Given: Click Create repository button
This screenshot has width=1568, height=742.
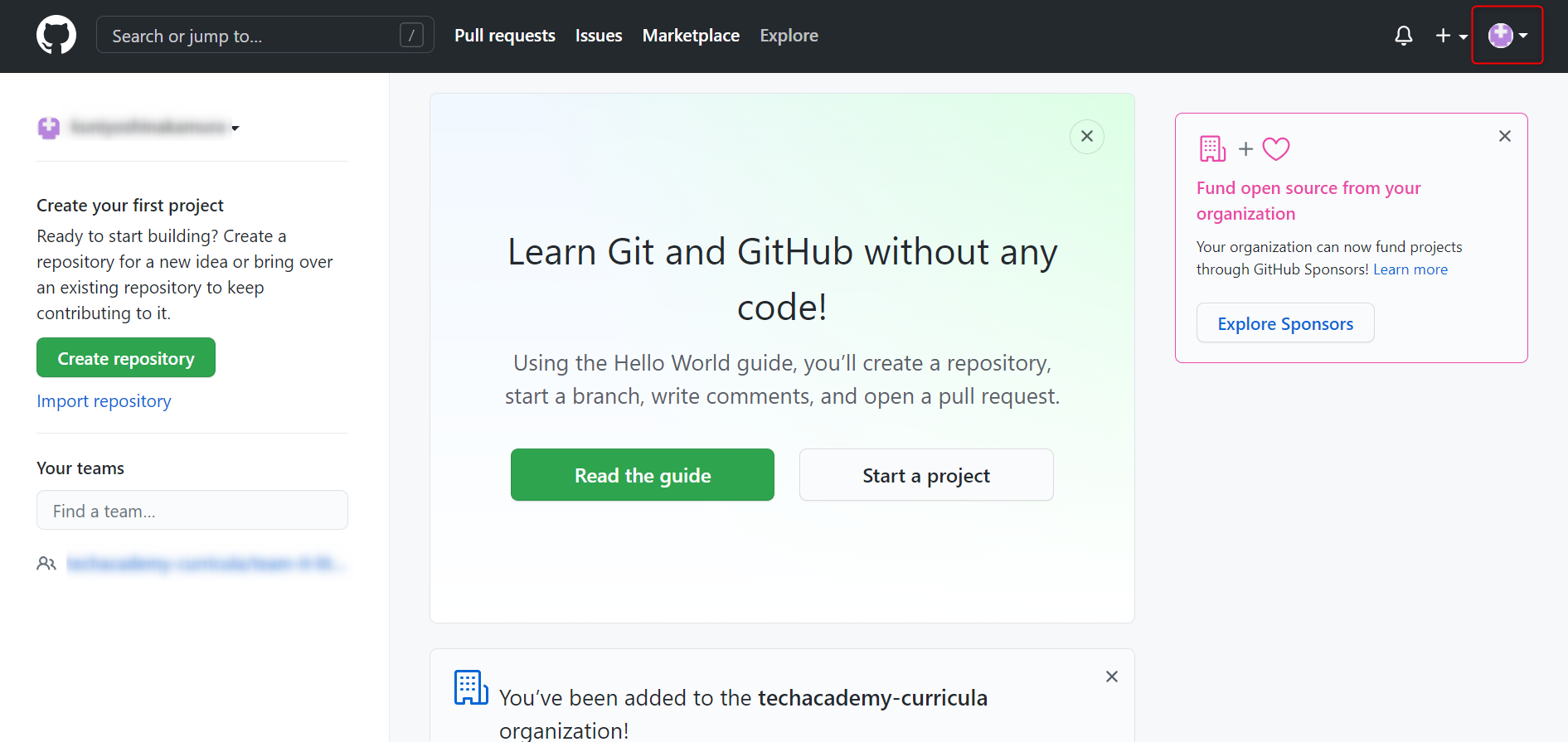Looking at the screenshot, I should 126,357.
